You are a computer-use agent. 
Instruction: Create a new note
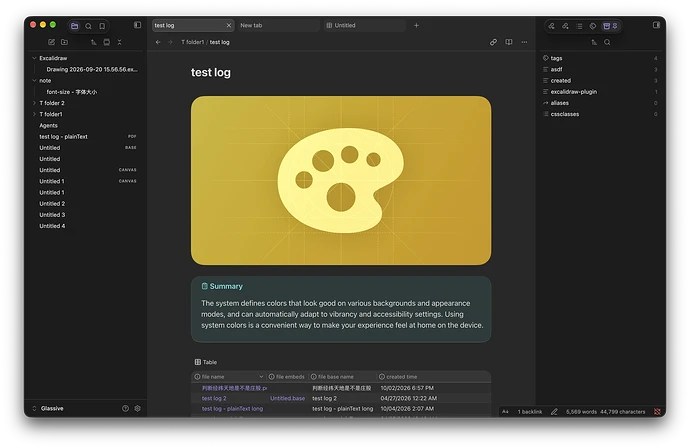tap(51, 42)
